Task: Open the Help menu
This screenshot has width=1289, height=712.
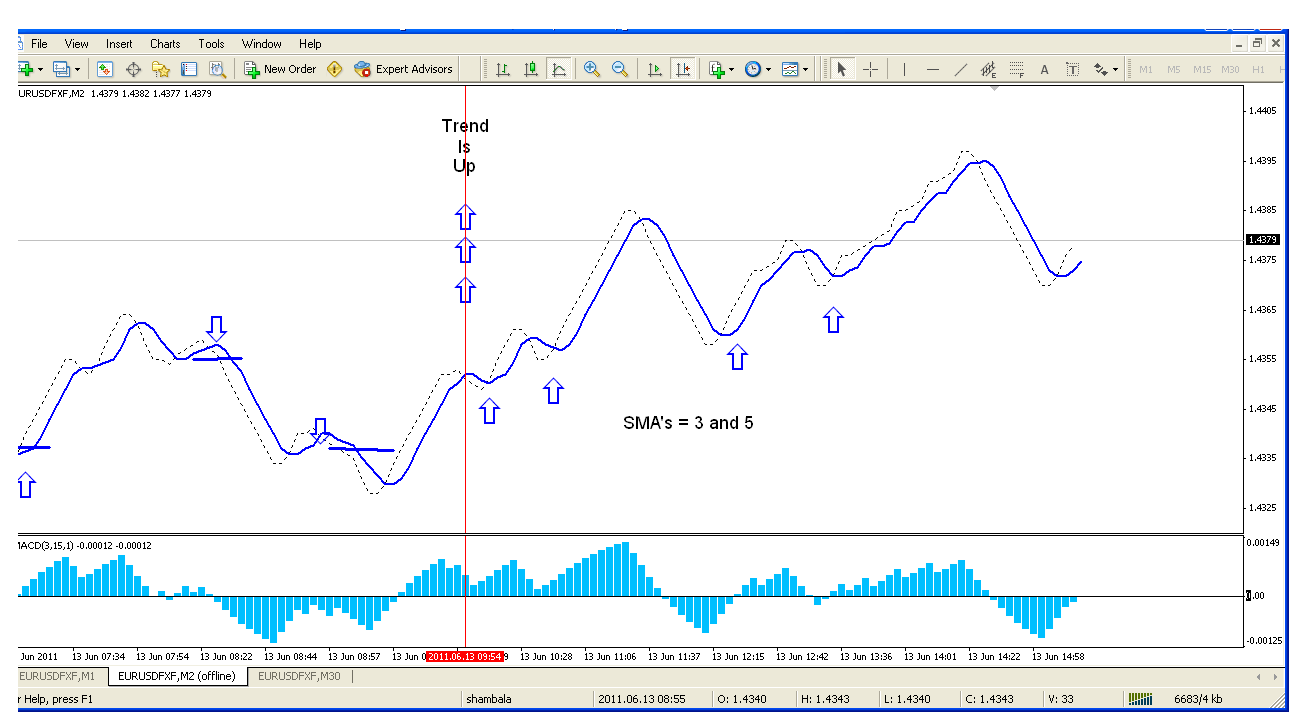Action: point(310,44)
